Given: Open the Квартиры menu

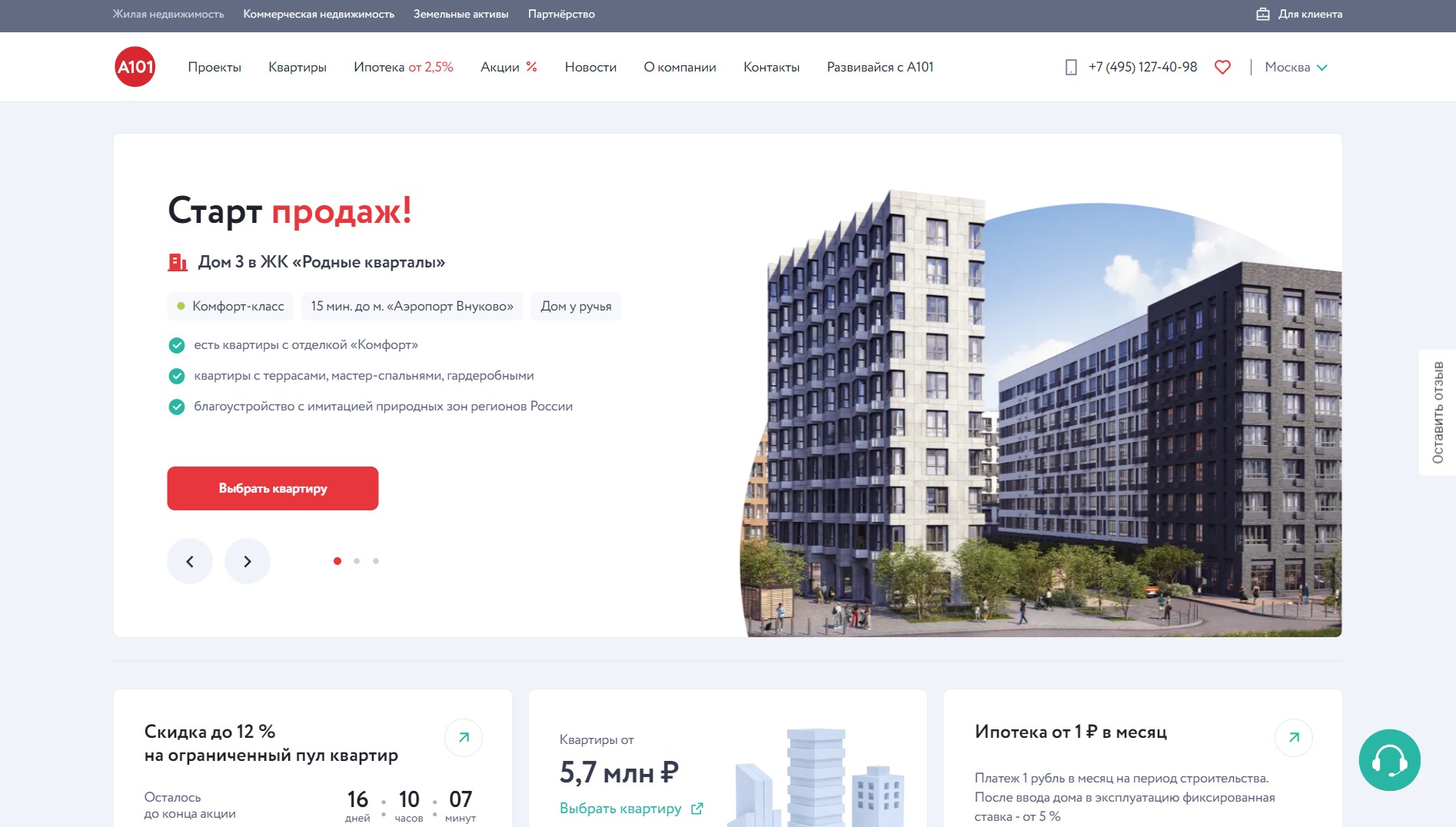Looking at the screenshot, I should coord(298,68).
